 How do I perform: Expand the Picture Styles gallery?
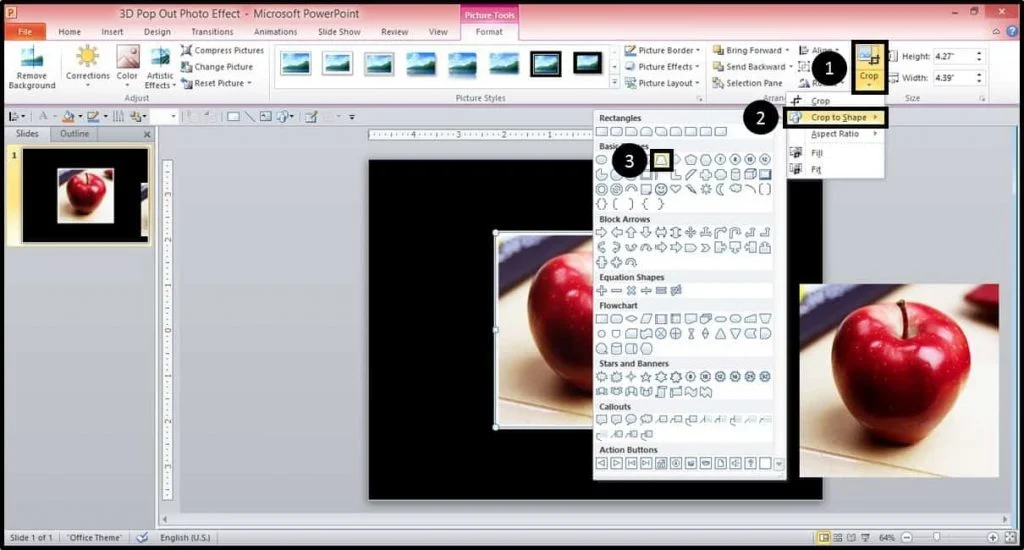coord(615,82)
